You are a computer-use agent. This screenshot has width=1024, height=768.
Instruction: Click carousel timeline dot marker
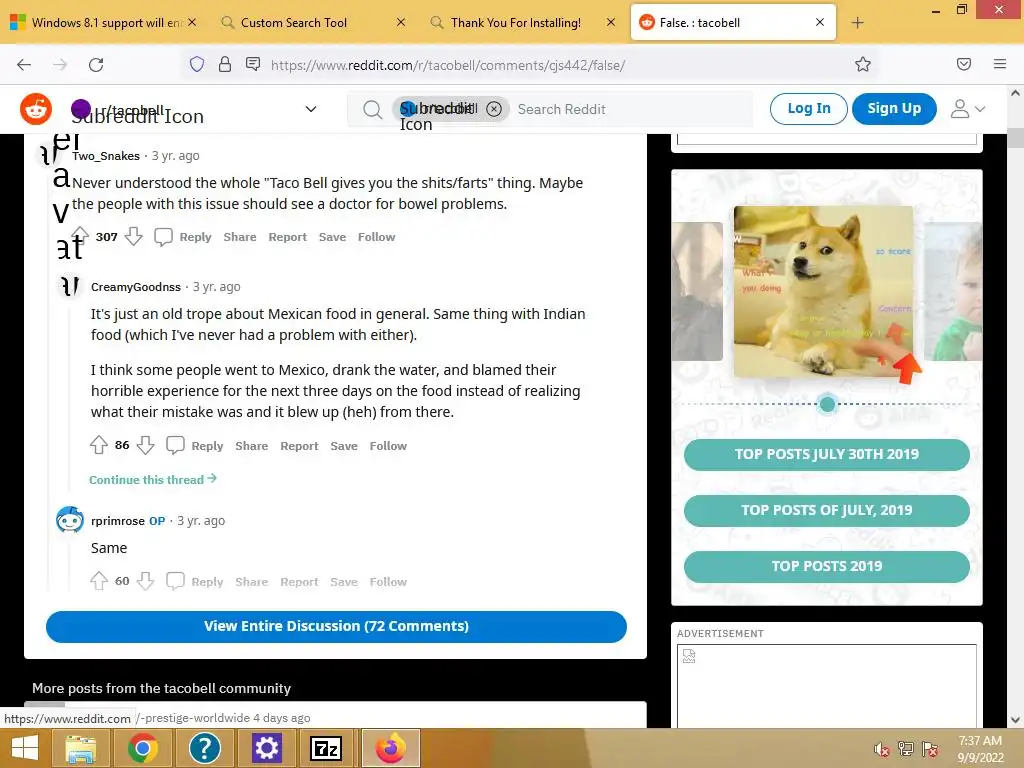(827, 404)
